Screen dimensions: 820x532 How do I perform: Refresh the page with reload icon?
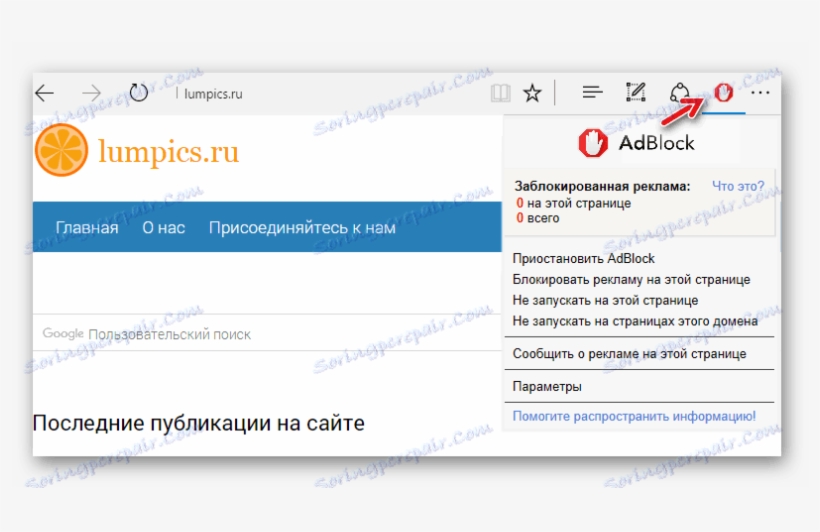pos(139,93)
